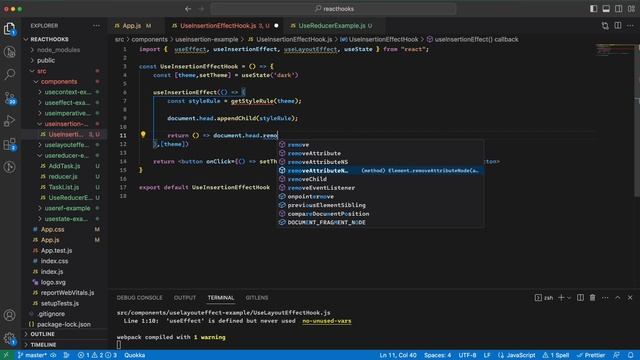
Task: Open Accounts menu in activity bar
Action: [x=9, y=315]
